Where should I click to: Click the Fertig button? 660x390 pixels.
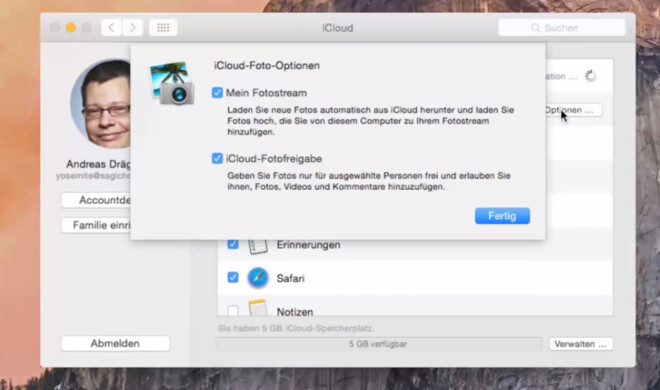[x=502, y=216]
